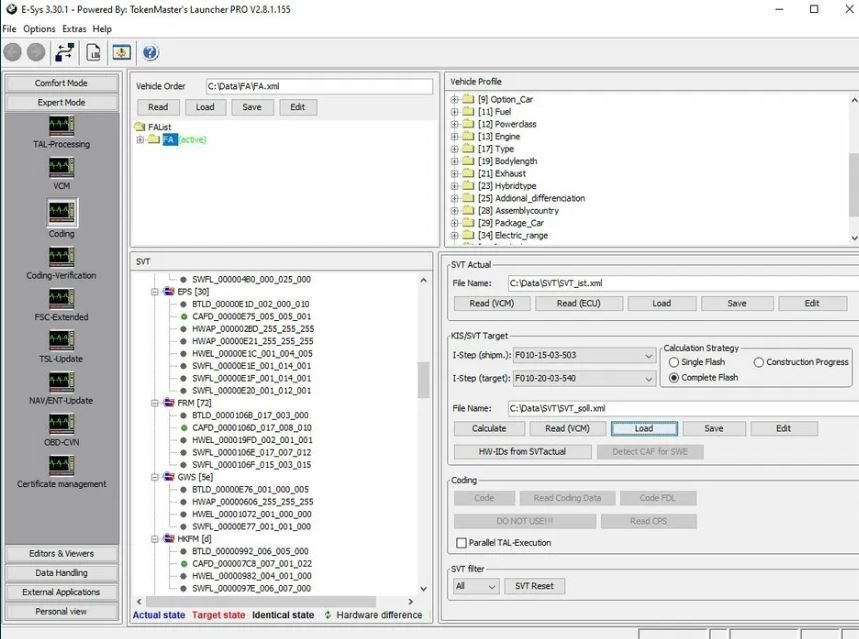859x639 pixels.
Task: Choose the Construction Progress calculation strategy
Action: 759,363
